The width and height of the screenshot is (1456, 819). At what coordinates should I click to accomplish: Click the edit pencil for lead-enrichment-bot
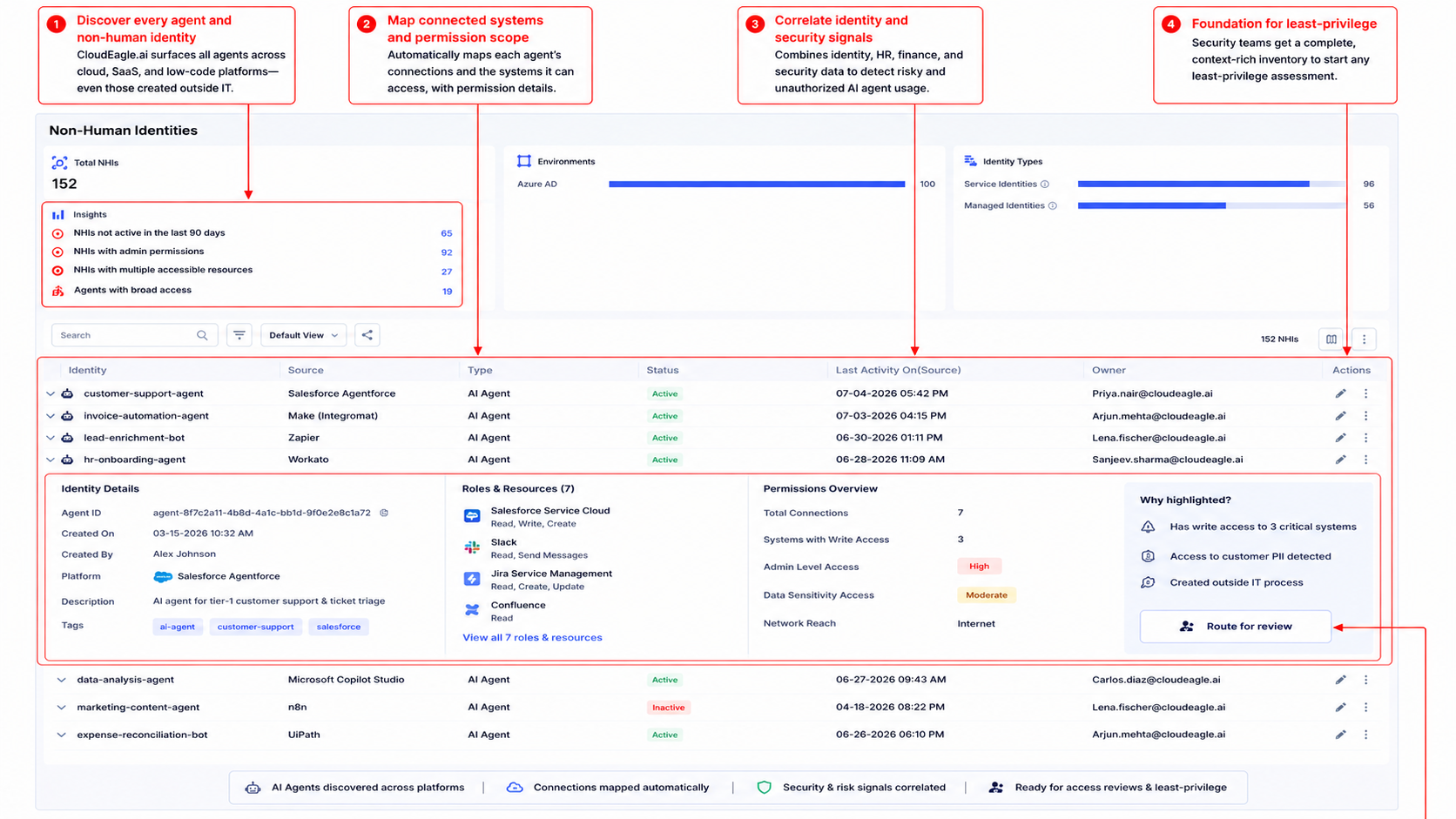1340,438
